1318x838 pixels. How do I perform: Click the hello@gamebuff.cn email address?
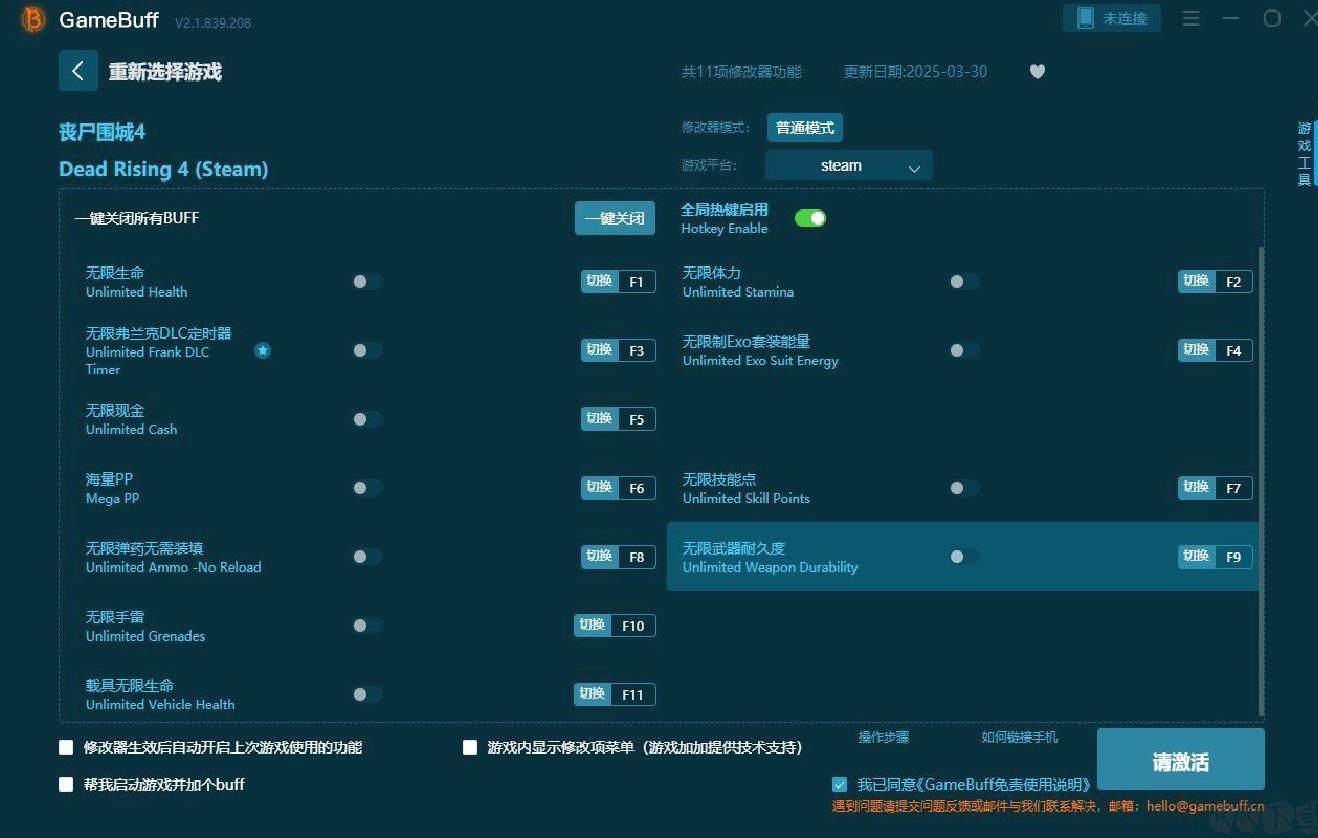tap(1205, 806)
